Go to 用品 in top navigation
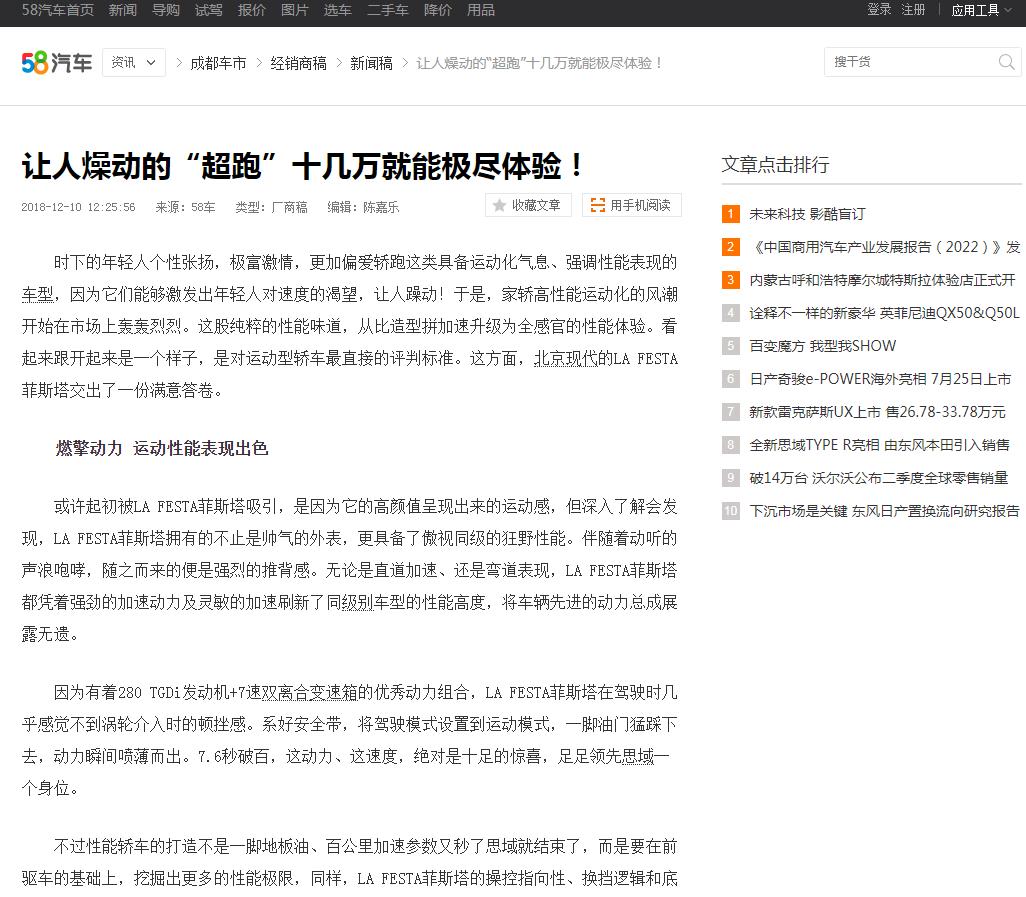The width and height of the screenshot is (1026, 897). [481, 10]
